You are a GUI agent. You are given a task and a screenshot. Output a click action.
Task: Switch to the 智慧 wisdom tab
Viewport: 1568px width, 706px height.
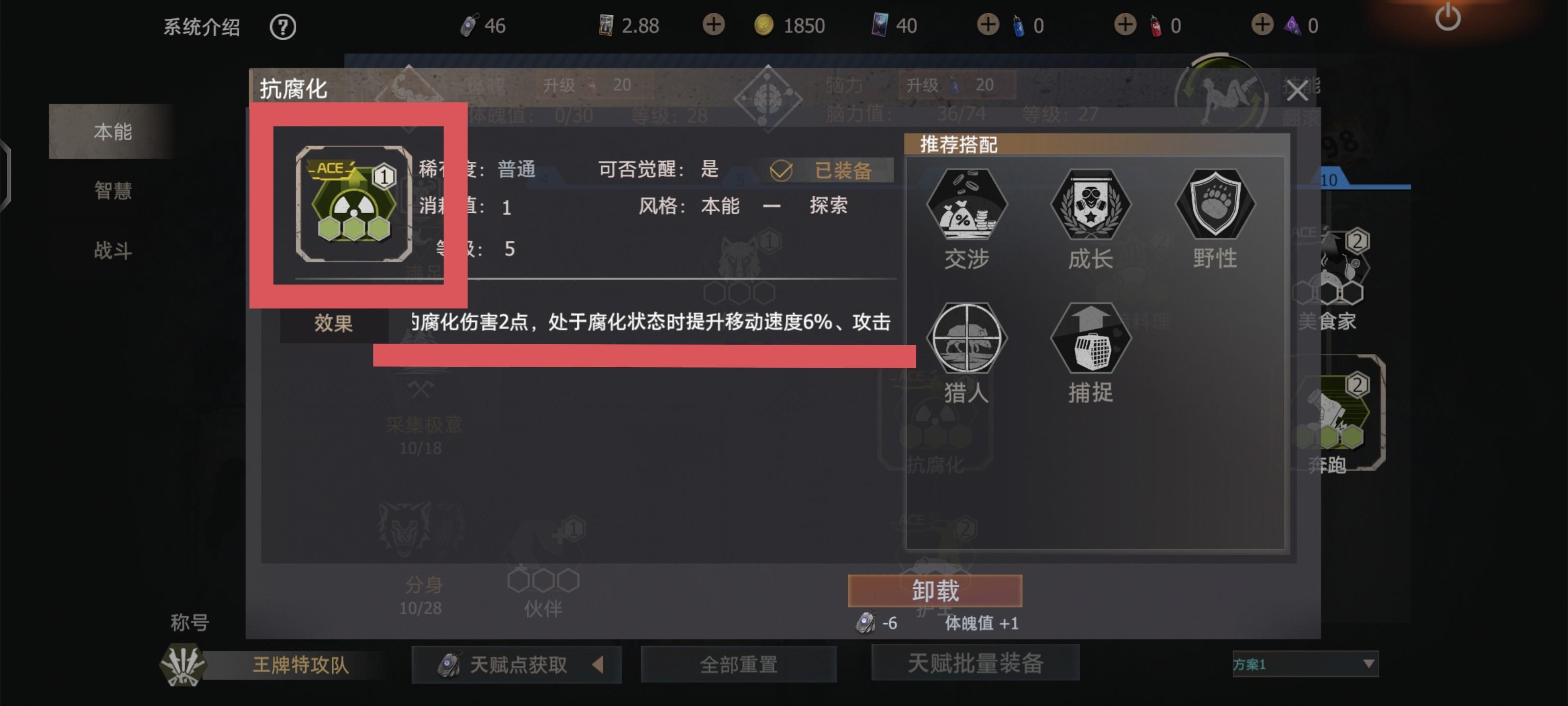pos(113,191)
